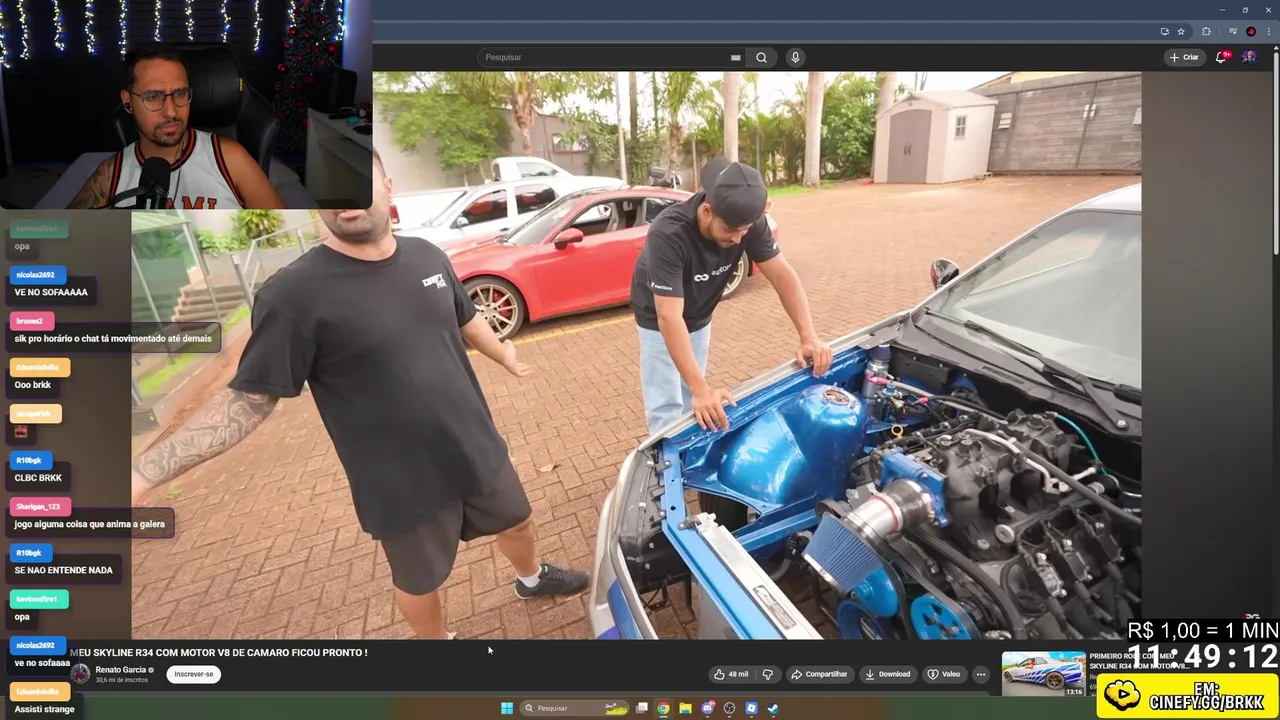Open the Criar create menu
Image resolution: width=1280 pixels, height=720 pixels.
1184,57
